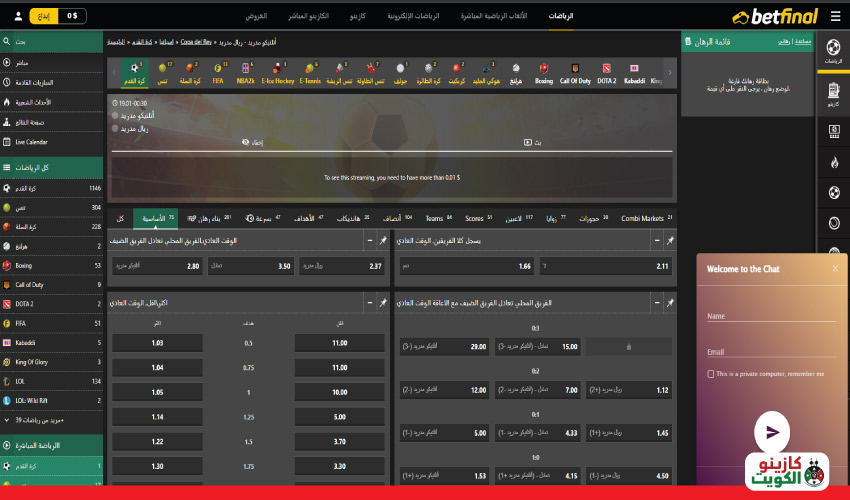Click the flame icon in right rail
The height and width of the screenshot is (500, 850).
pos(834,162)
